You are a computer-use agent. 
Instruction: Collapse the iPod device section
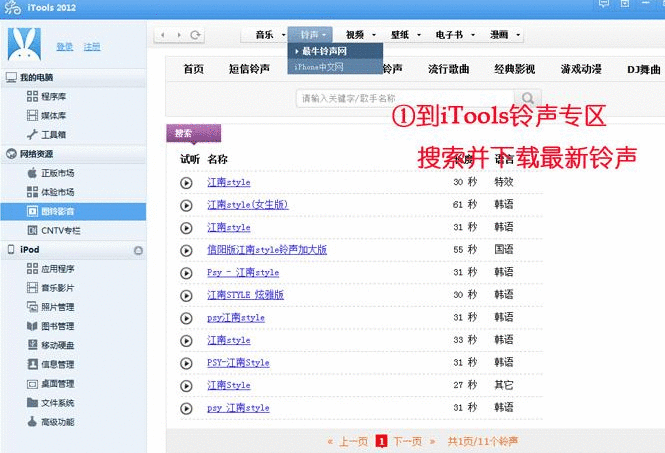point(73,249)
